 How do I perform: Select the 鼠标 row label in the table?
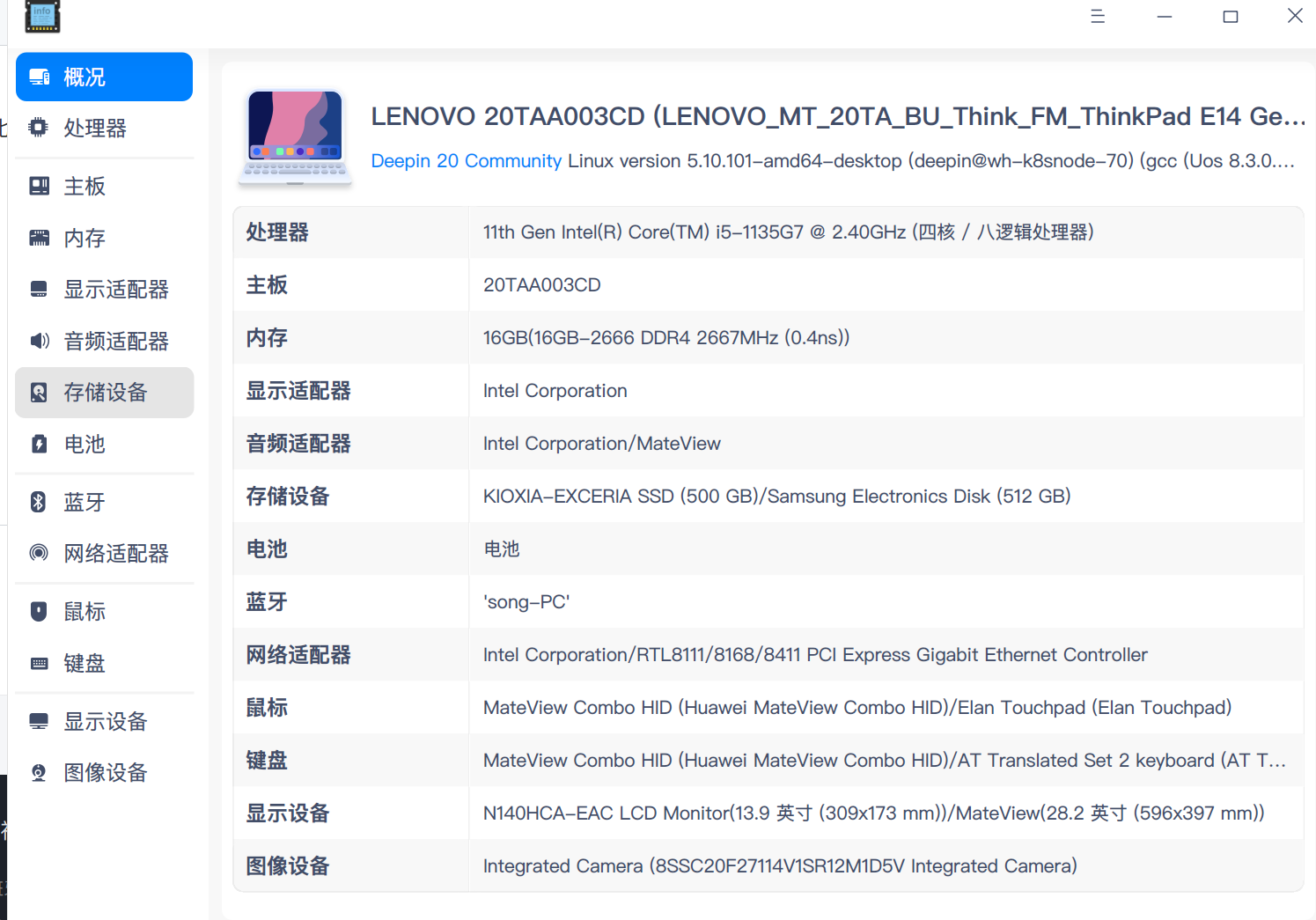(267, 708)
